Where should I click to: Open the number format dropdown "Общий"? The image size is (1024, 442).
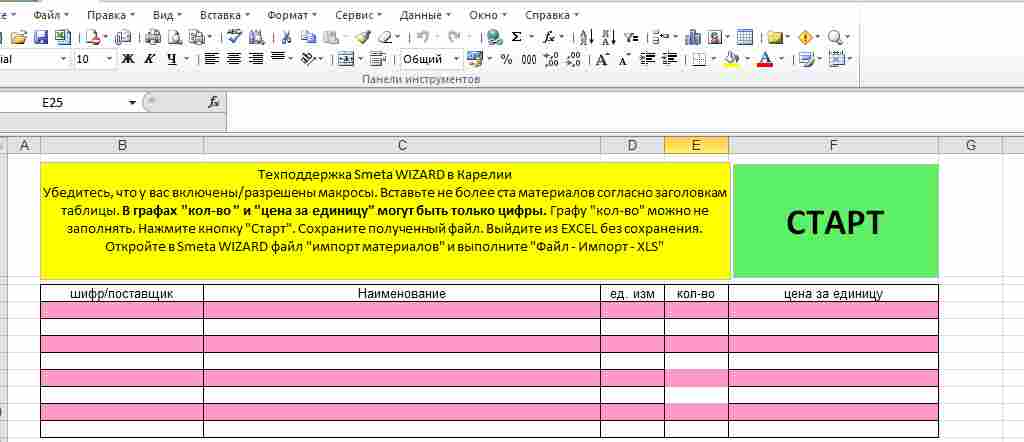(x=456, y=59)
